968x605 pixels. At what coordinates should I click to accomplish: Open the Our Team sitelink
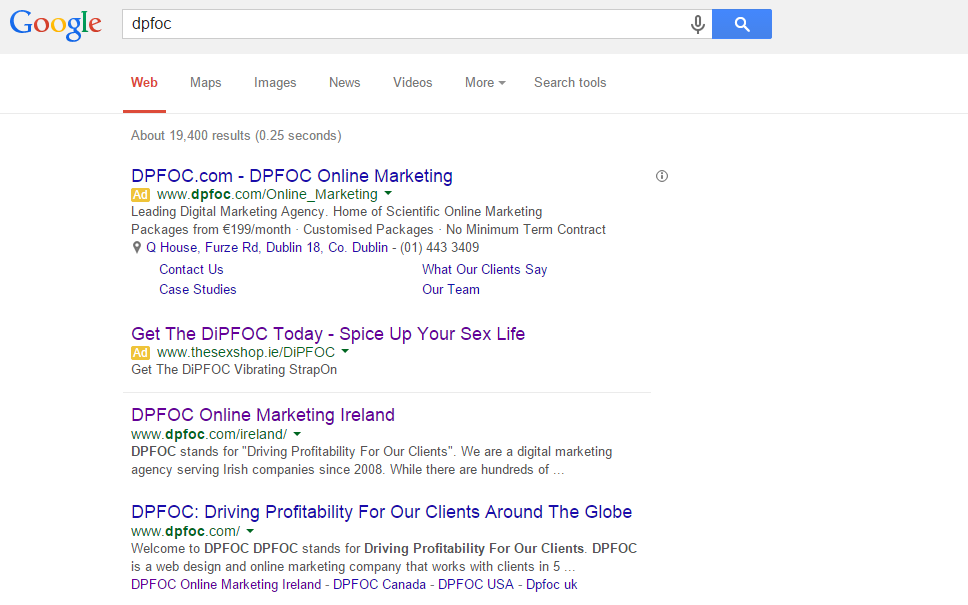pyautogui.click(x=451, y=290)
